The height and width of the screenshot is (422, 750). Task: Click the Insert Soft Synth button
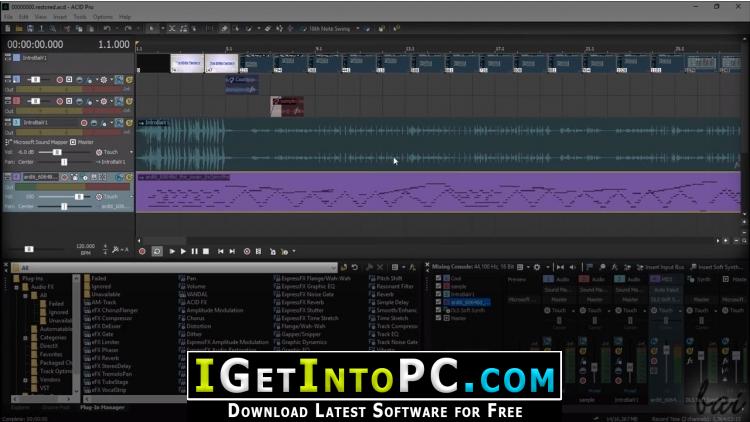point(717,267)
